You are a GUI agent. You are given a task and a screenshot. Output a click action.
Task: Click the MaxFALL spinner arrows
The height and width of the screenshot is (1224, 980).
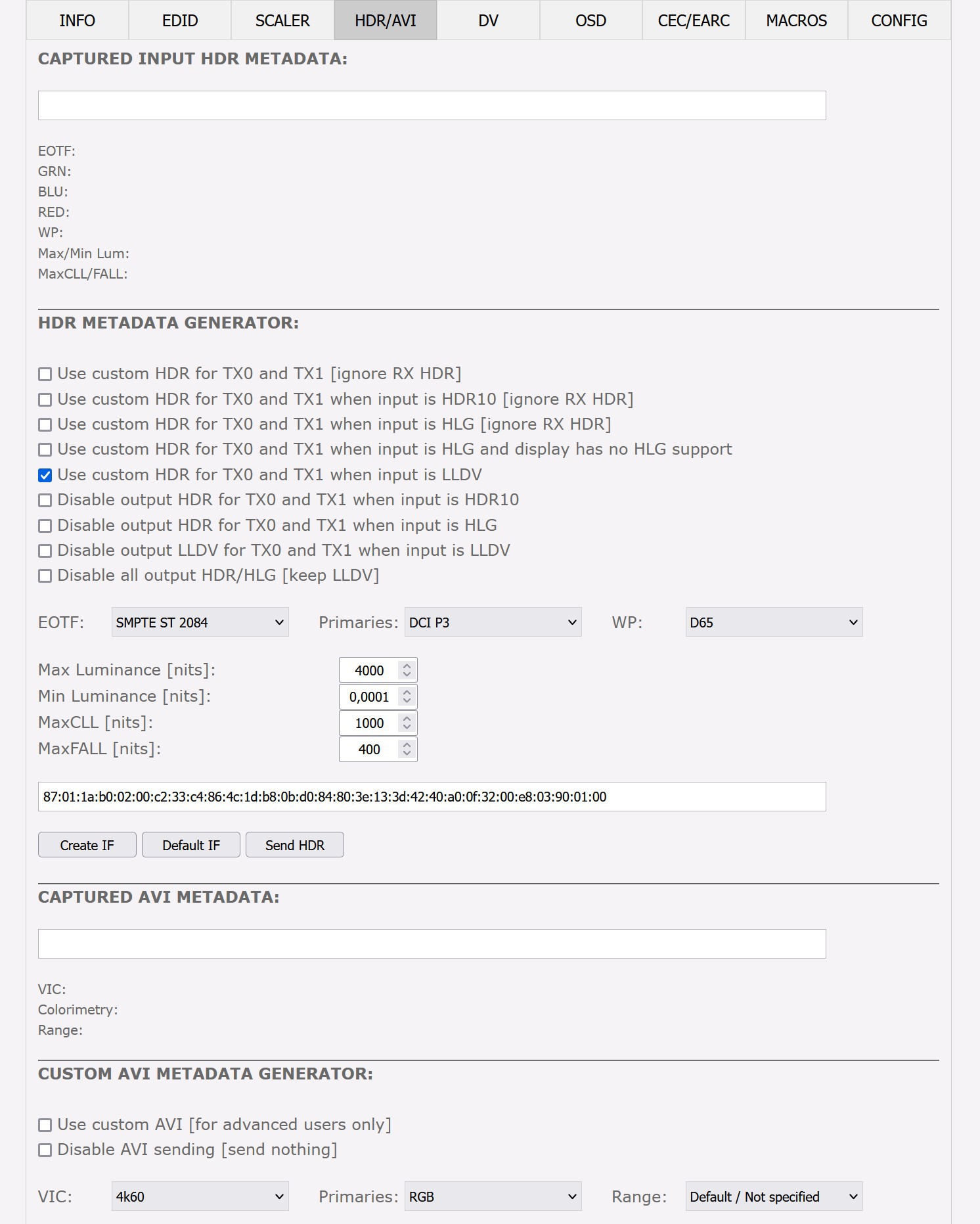407,749
